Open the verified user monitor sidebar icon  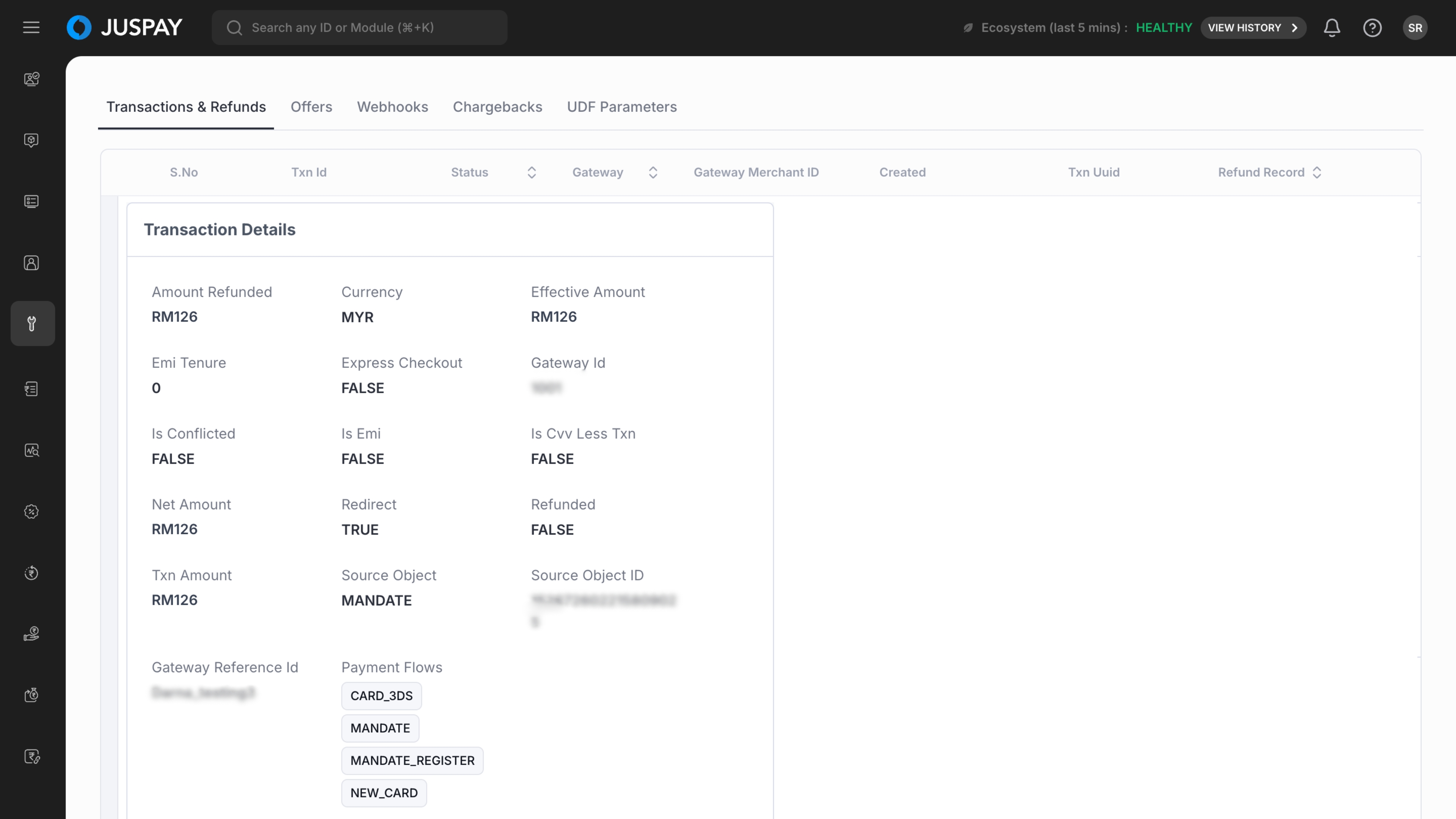[31, 78]
